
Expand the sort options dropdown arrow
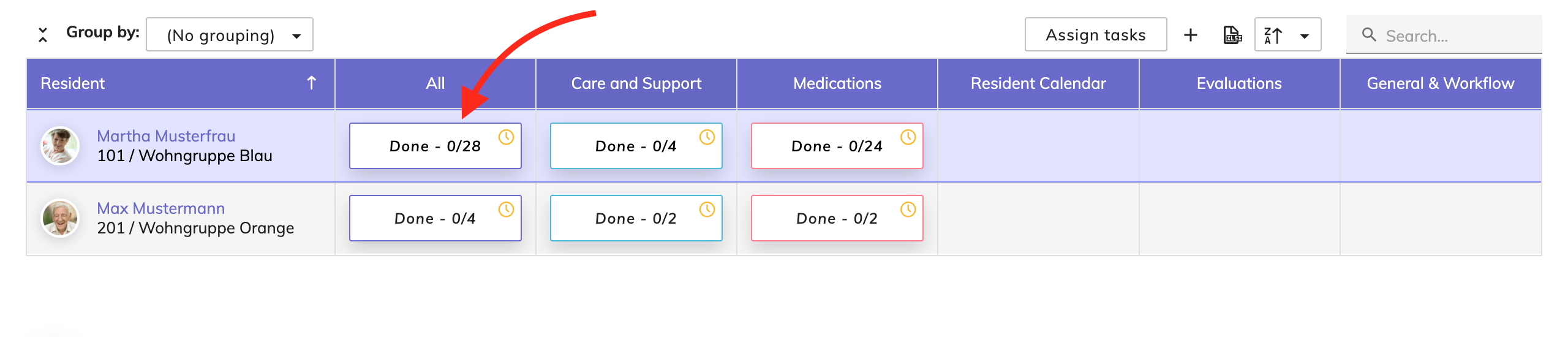[1305, 36]
